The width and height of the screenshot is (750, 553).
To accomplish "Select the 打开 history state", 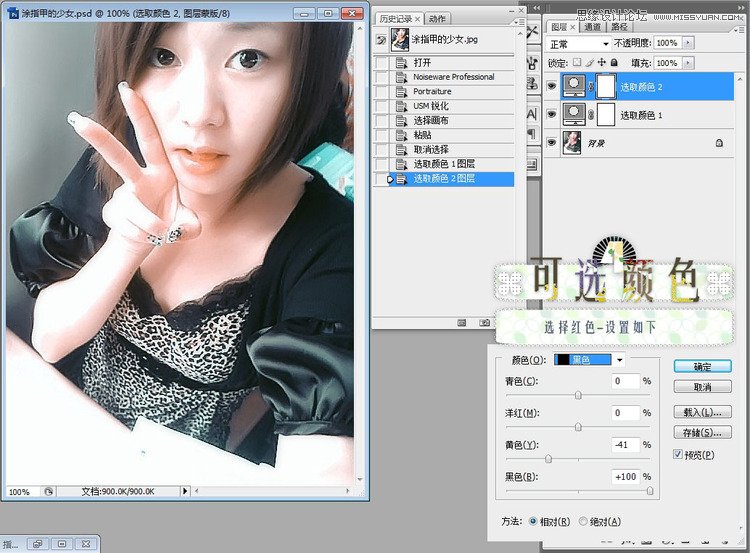I will tap(453, 63).
